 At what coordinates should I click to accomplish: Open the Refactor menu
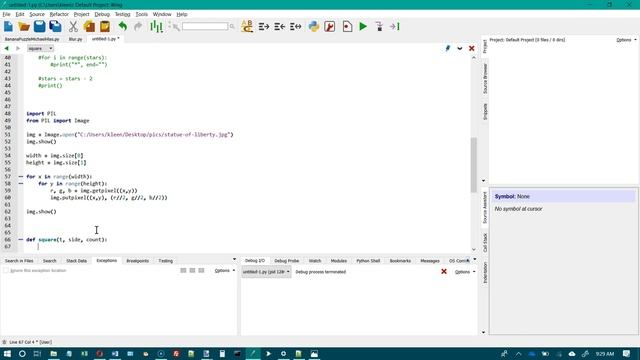(59, 14)
